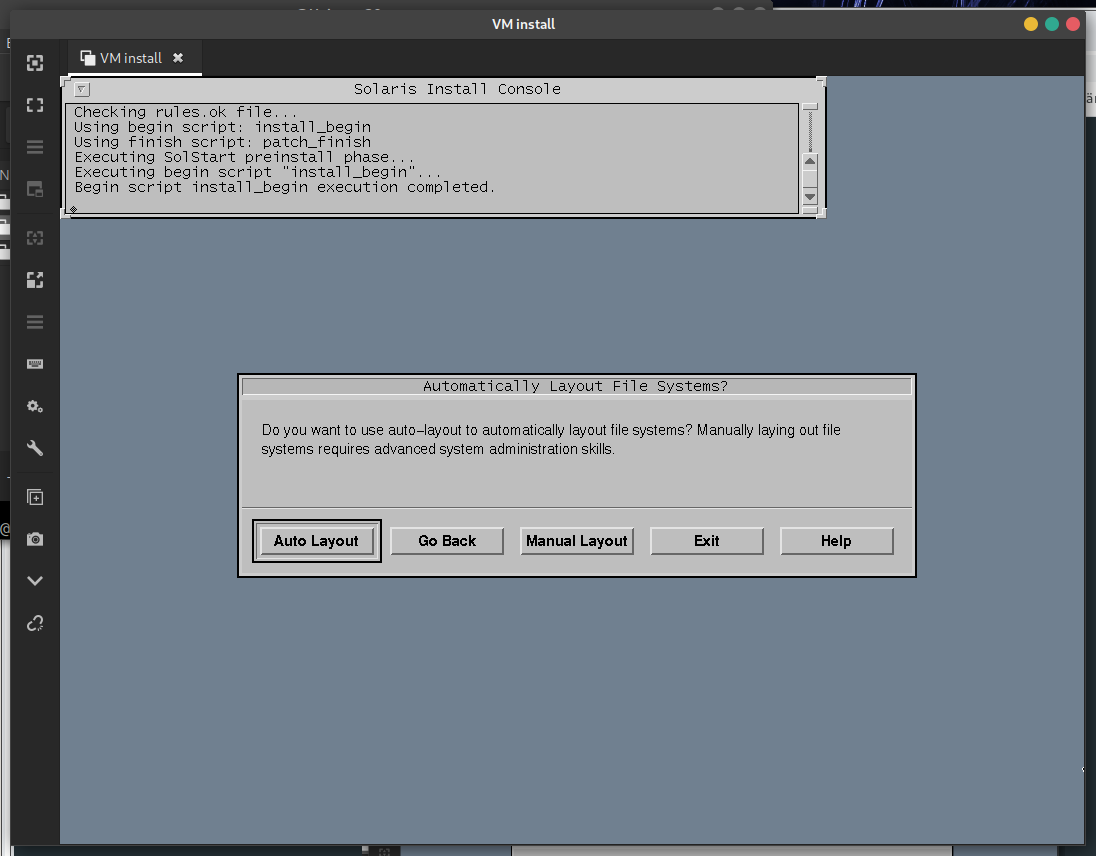Click the Exit button in the dialog
Screen dimensions: 1096x856
(x=707, y=541)
